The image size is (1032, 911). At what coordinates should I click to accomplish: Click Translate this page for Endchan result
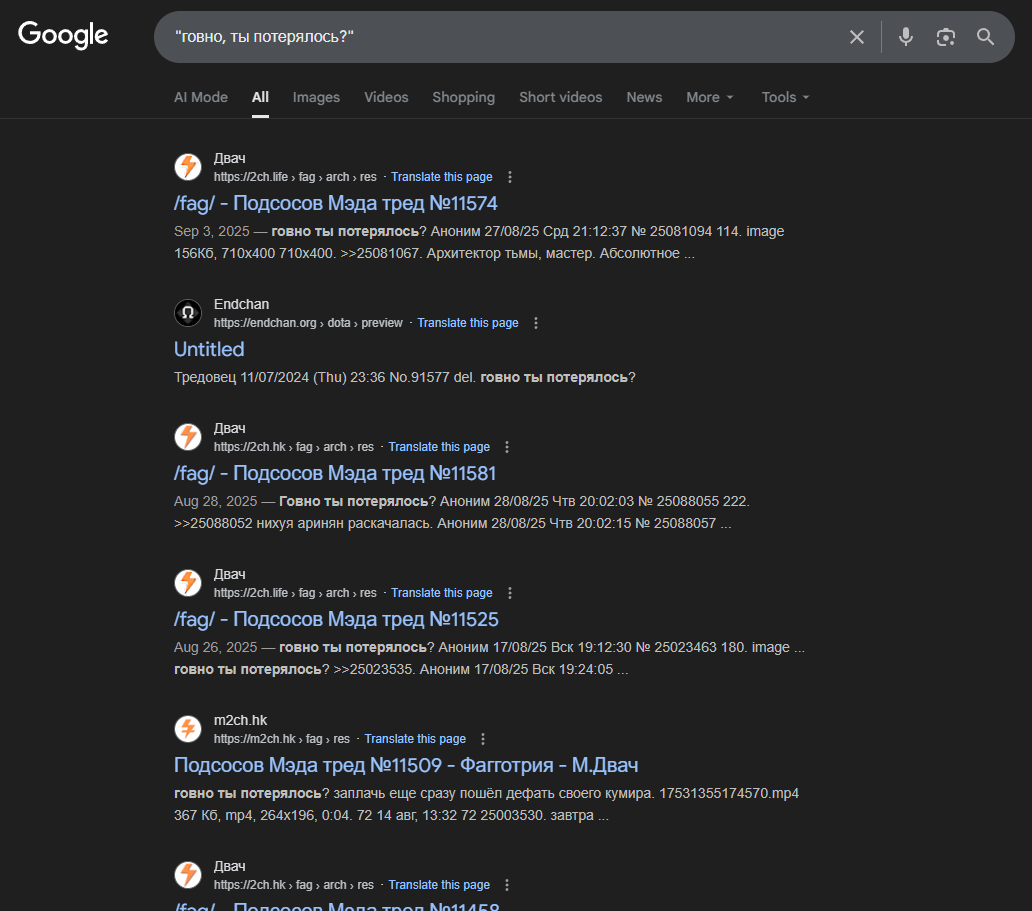468,323
